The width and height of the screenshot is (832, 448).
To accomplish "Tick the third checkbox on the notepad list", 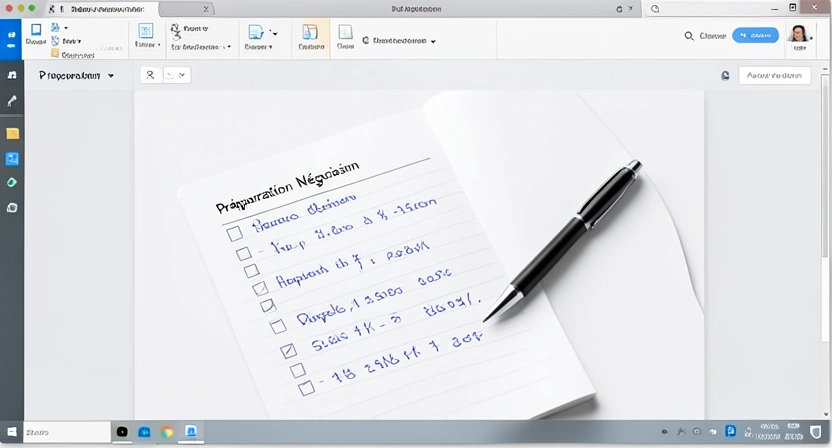I will pyautogui.click(x=252, y=271).
